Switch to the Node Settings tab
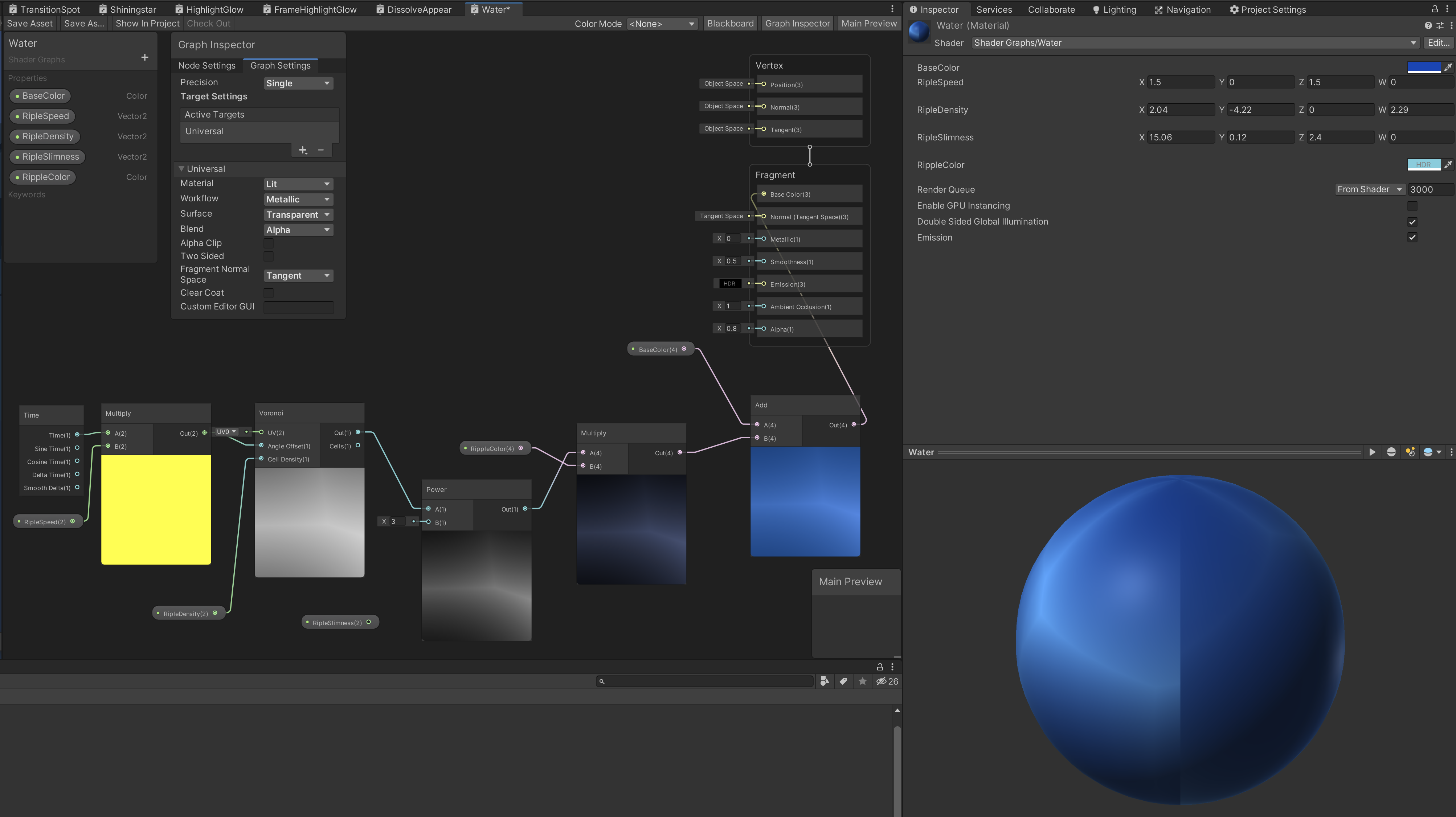Screen dimensions: 1456x817 click(x=206, y=66)
